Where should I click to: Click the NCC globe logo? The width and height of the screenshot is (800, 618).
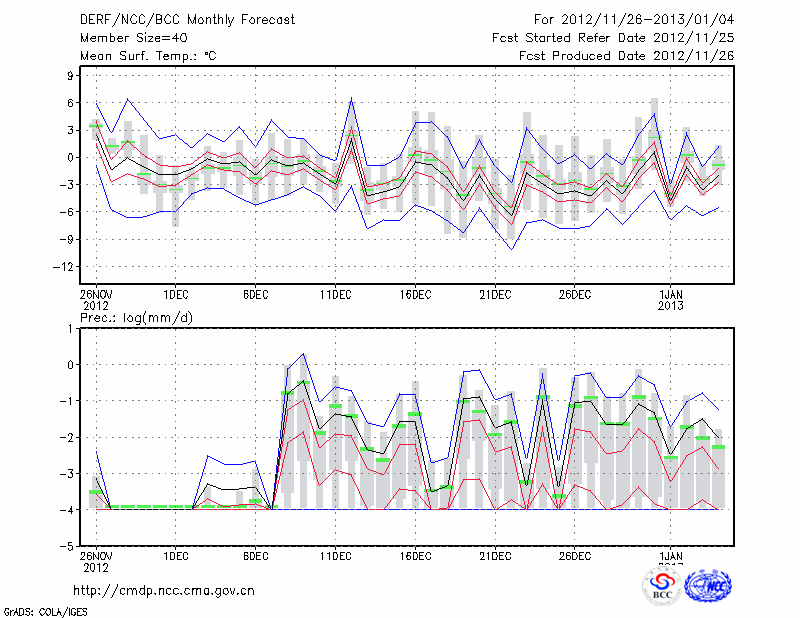click(x=707, y=587)
